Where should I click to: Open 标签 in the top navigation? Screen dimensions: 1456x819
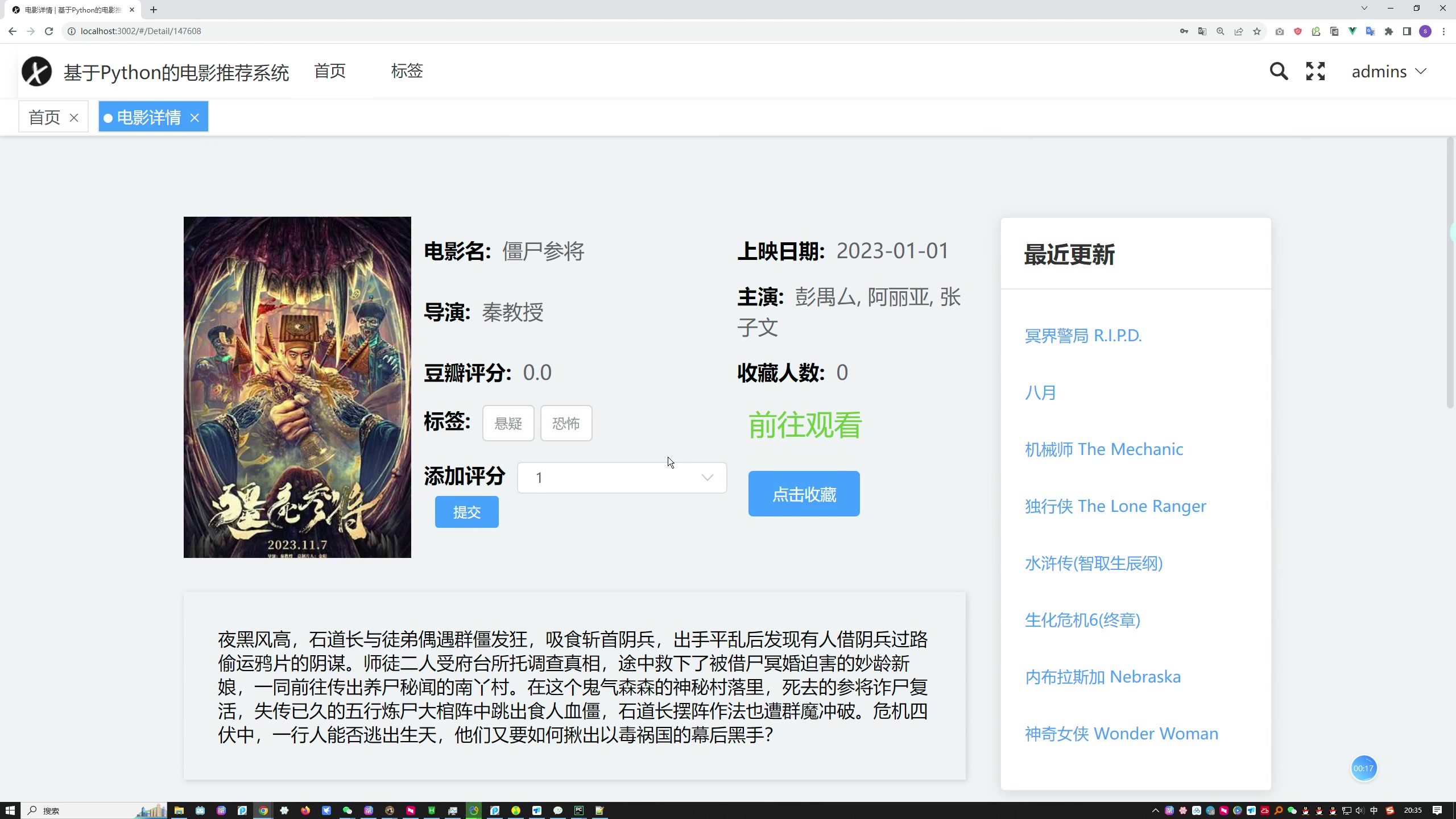pyautogui.click(x=407, y=71)
